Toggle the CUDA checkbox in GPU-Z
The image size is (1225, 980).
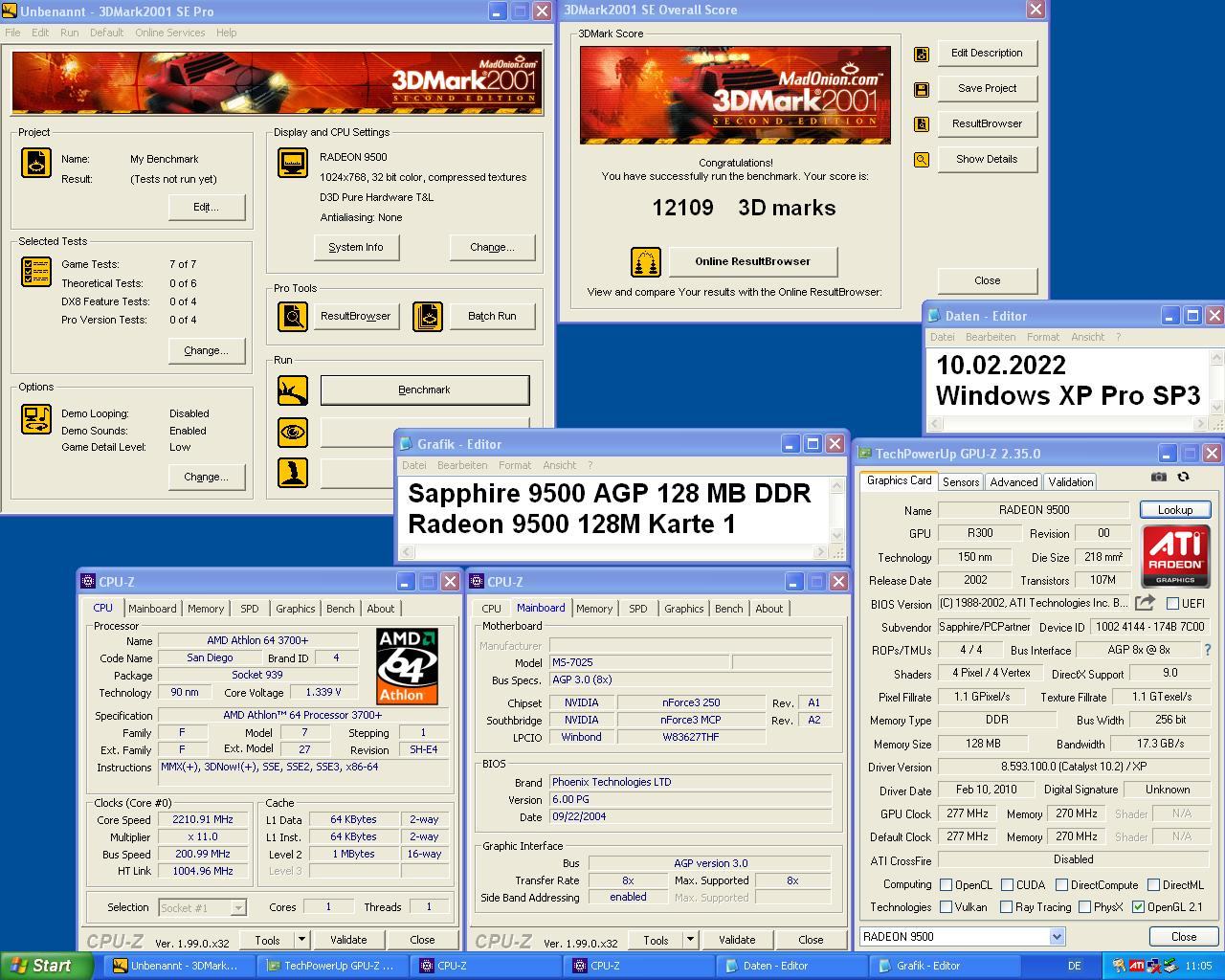pyautogui.click(x=1006, y=885)
